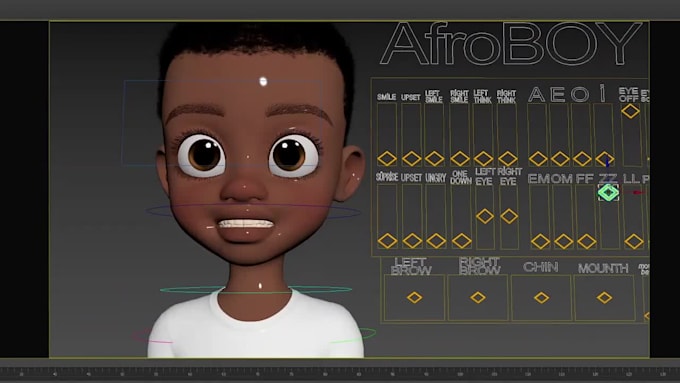Click the ONE DOWN diamond control
This screenshot has width=680, height=383.
pyautogui.click(x=462, y=241)
